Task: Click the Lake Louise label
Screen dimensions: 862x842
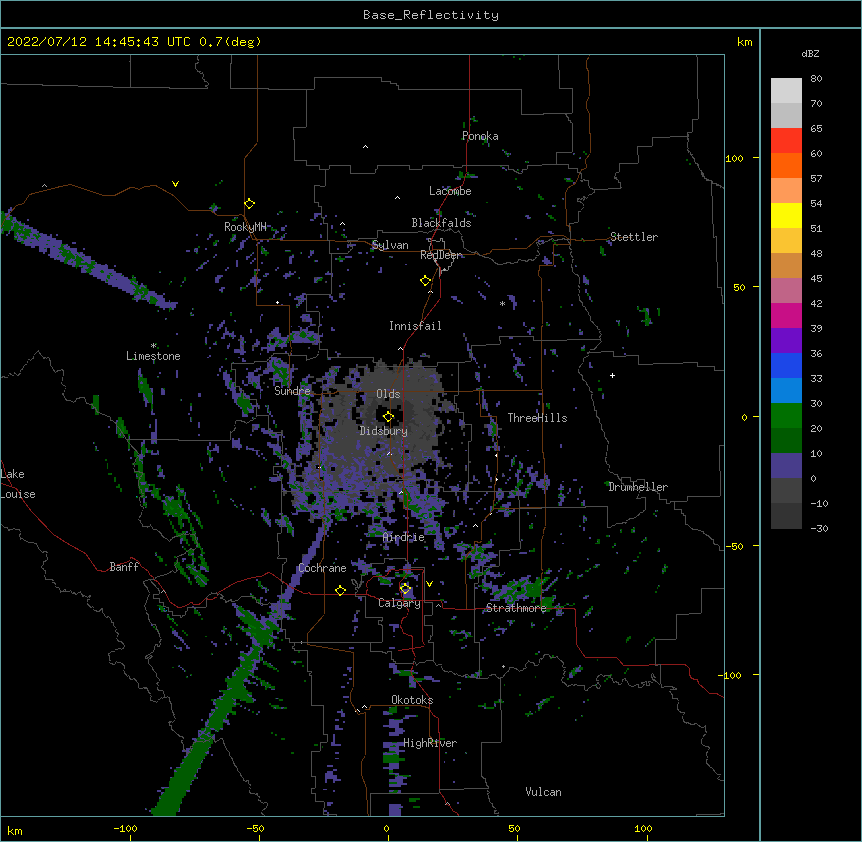Action: click(18, 484)
